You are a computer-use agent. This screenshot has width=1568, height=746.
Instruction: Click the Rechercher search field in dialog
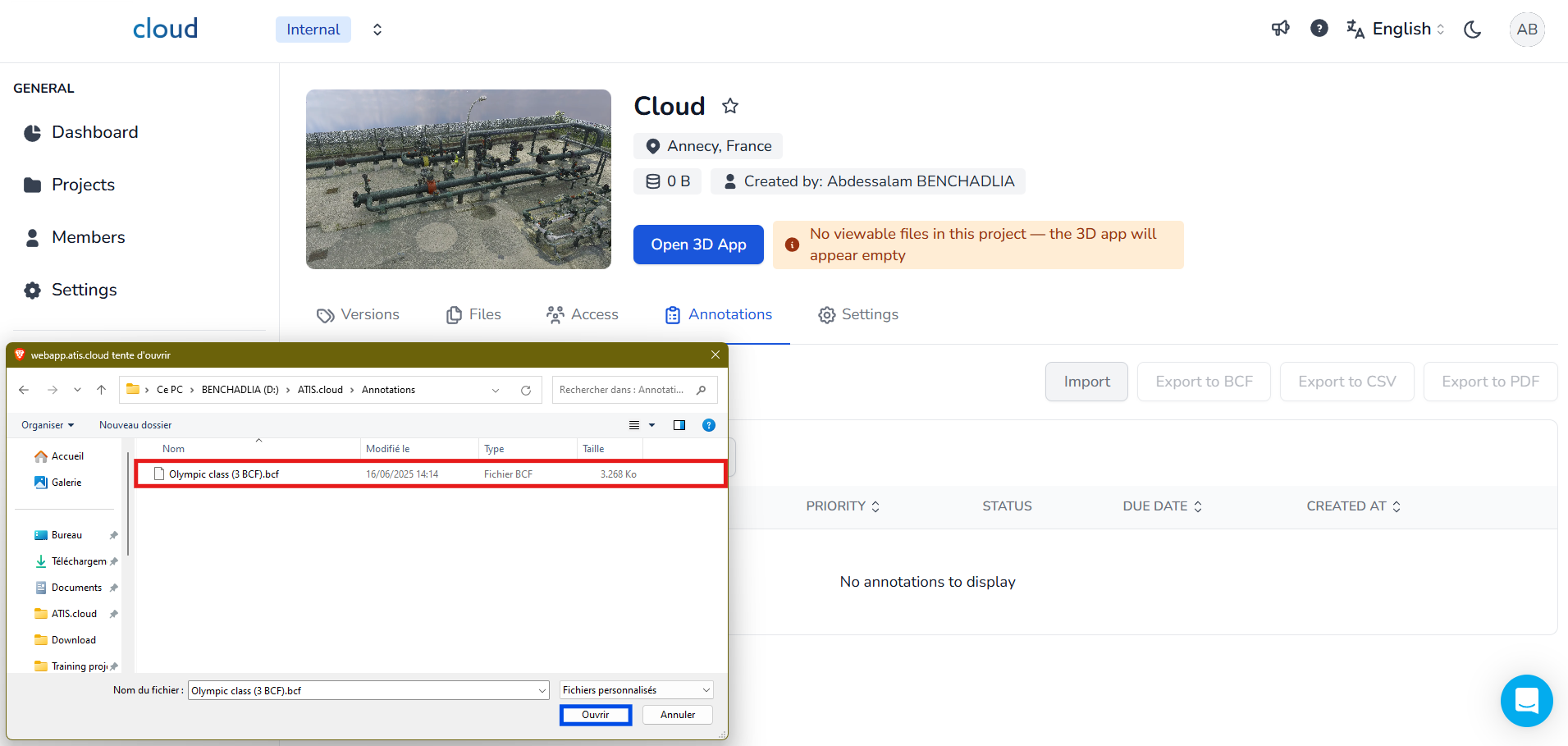(x=624, y=390)
